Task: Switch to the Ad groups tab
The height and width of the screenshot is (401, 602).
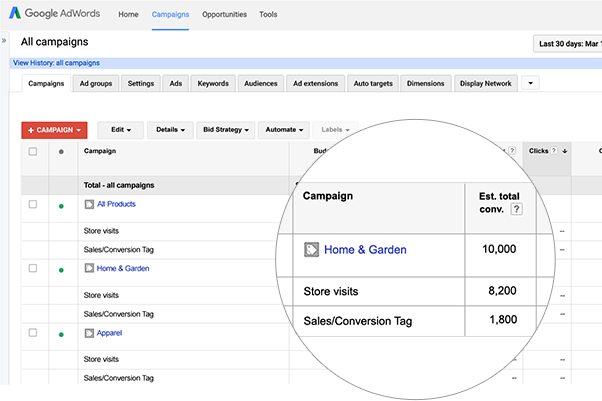Action: tap(96, 83)
